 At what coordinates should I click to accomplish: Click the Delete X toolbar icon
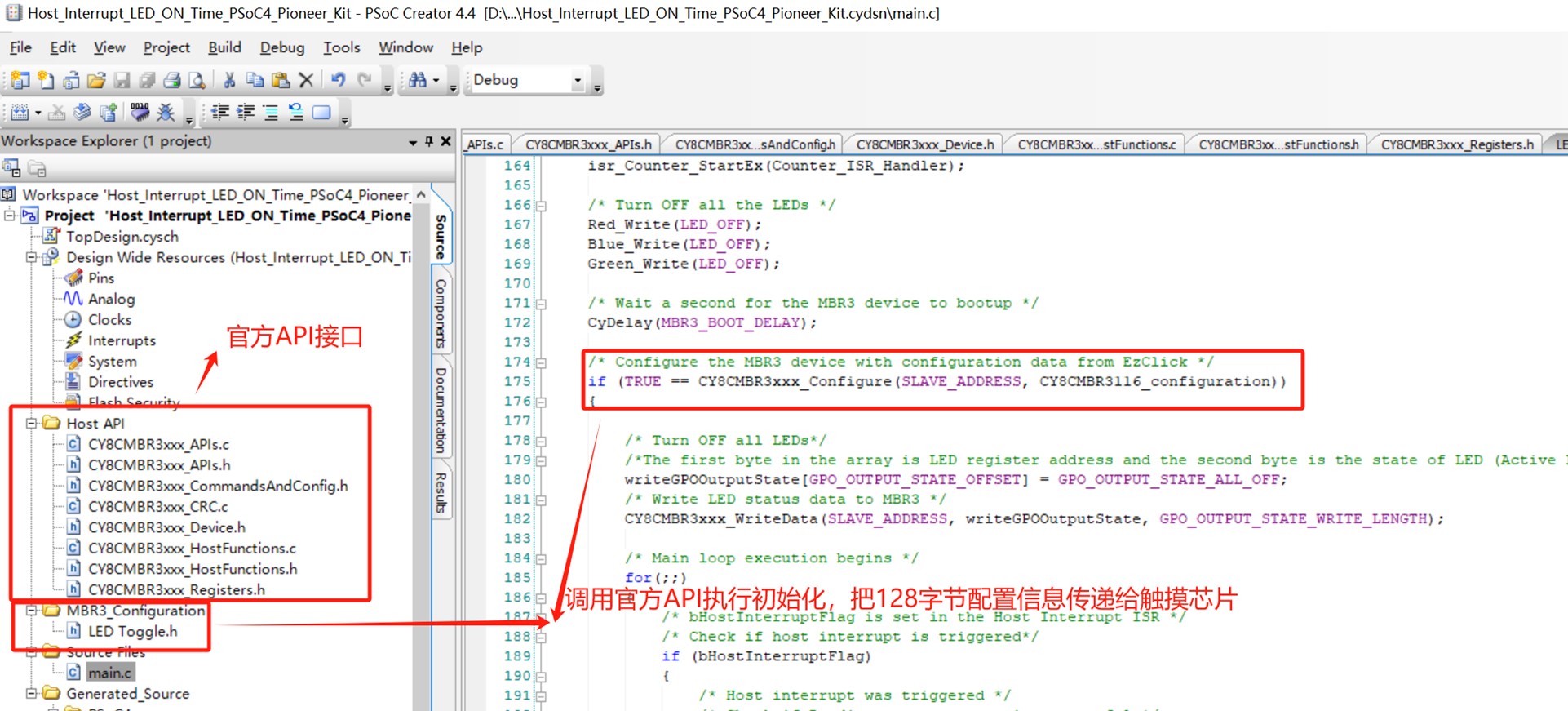pos(306,80)
